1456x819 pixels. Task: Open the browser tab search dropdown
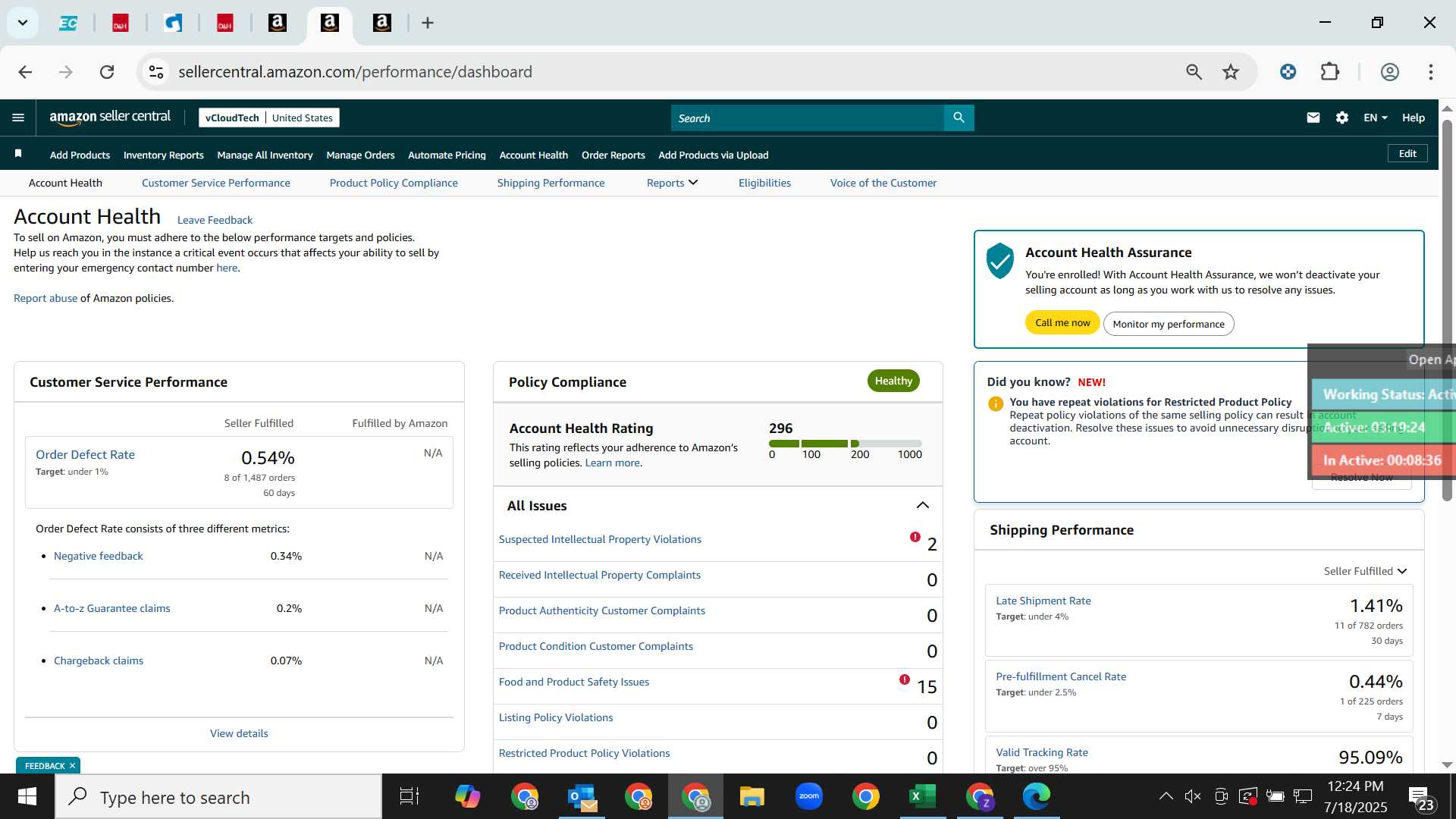click(23, 23)
